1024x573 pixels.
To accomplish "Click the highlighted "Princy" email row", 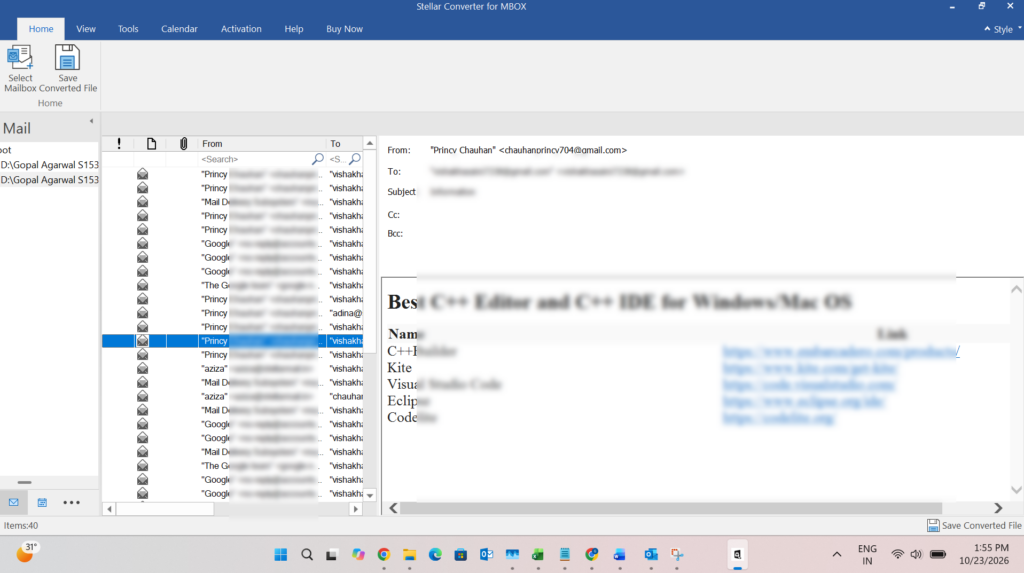I will [232, 341].
